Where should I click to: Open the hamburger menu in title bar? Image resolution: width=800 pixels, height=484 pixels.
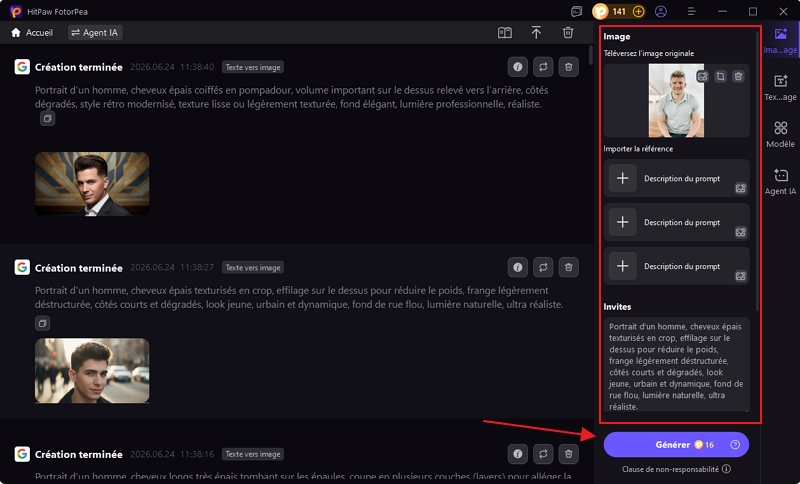691,11
